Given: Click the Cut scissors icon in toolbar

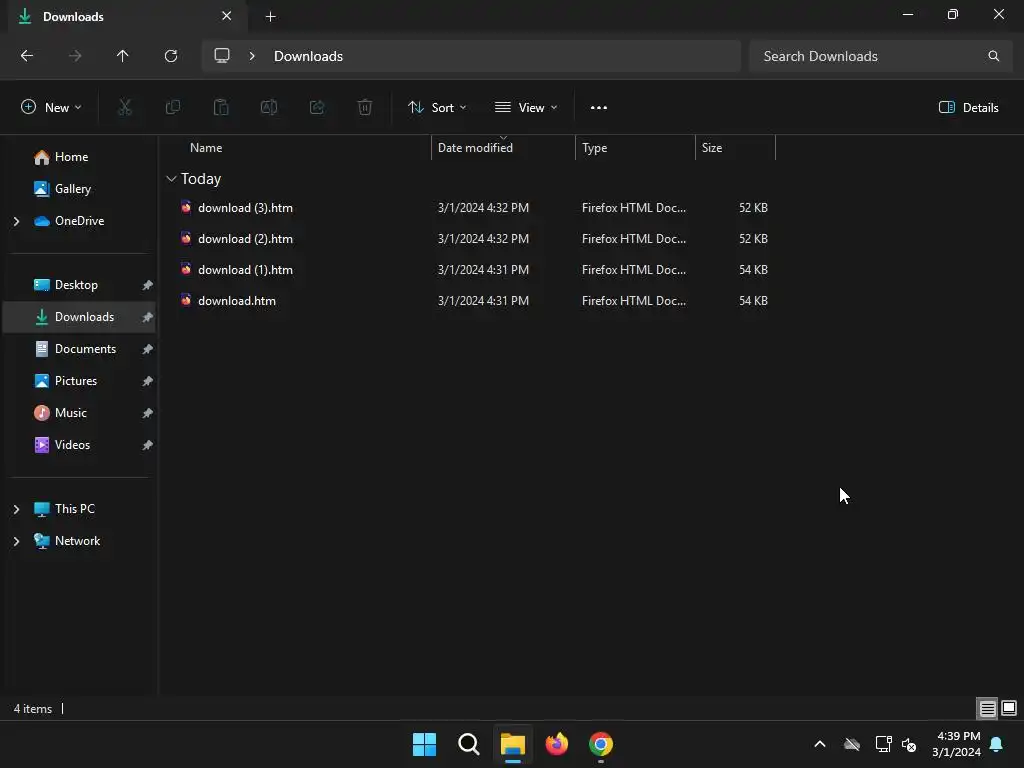Looking at the screenshot, I should [125, 107].
